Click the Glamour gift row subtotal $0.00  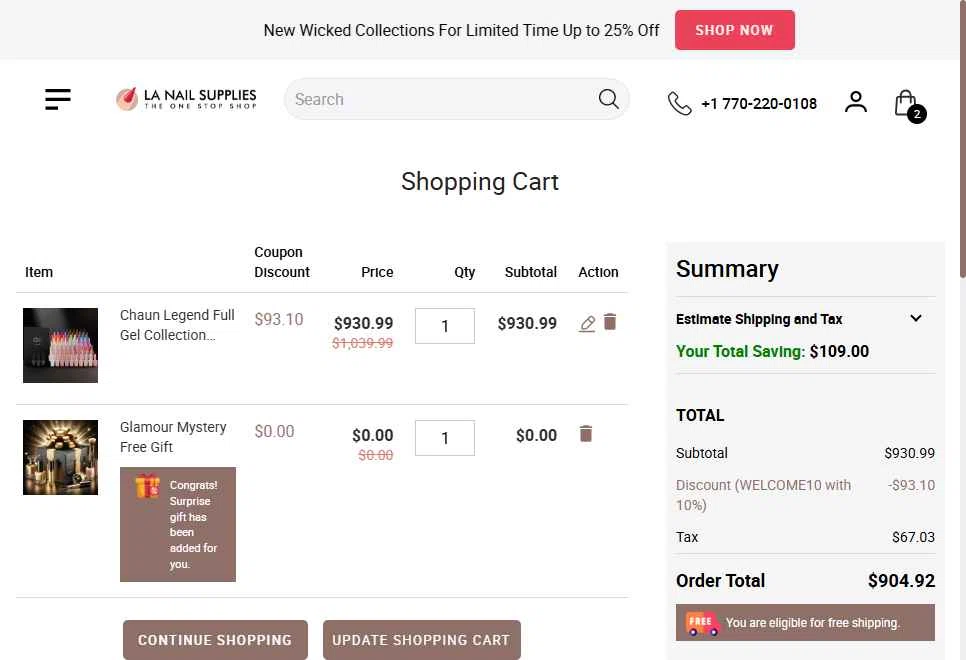pyautogui.click(x=537, y=436)
